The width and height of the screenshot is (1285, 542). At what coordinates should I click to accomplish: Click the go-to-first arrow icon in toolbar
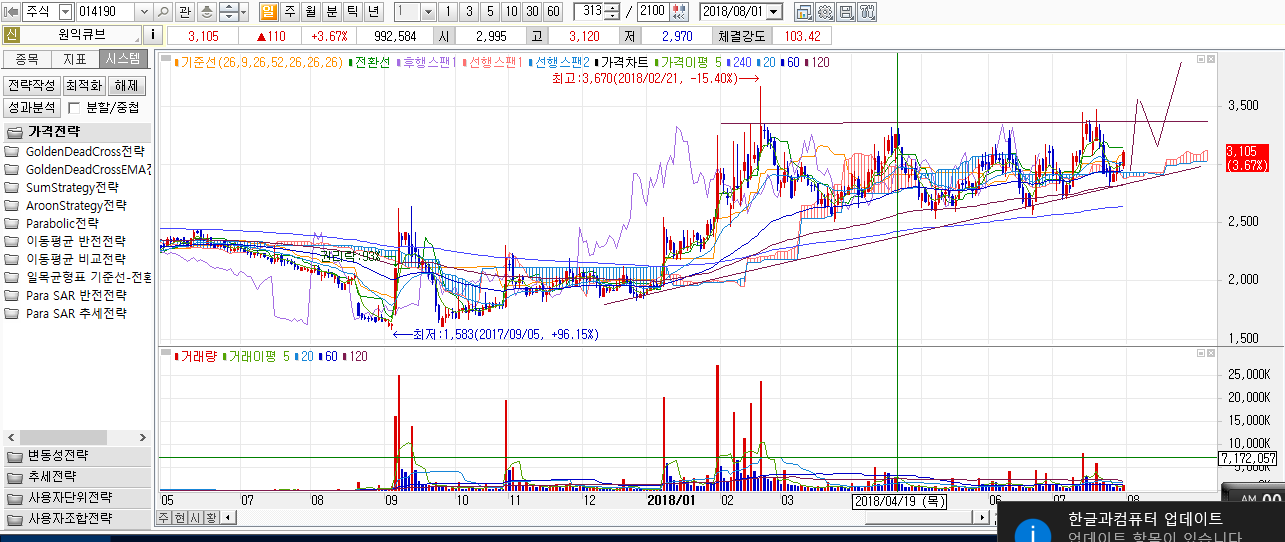tap(11, 12)
